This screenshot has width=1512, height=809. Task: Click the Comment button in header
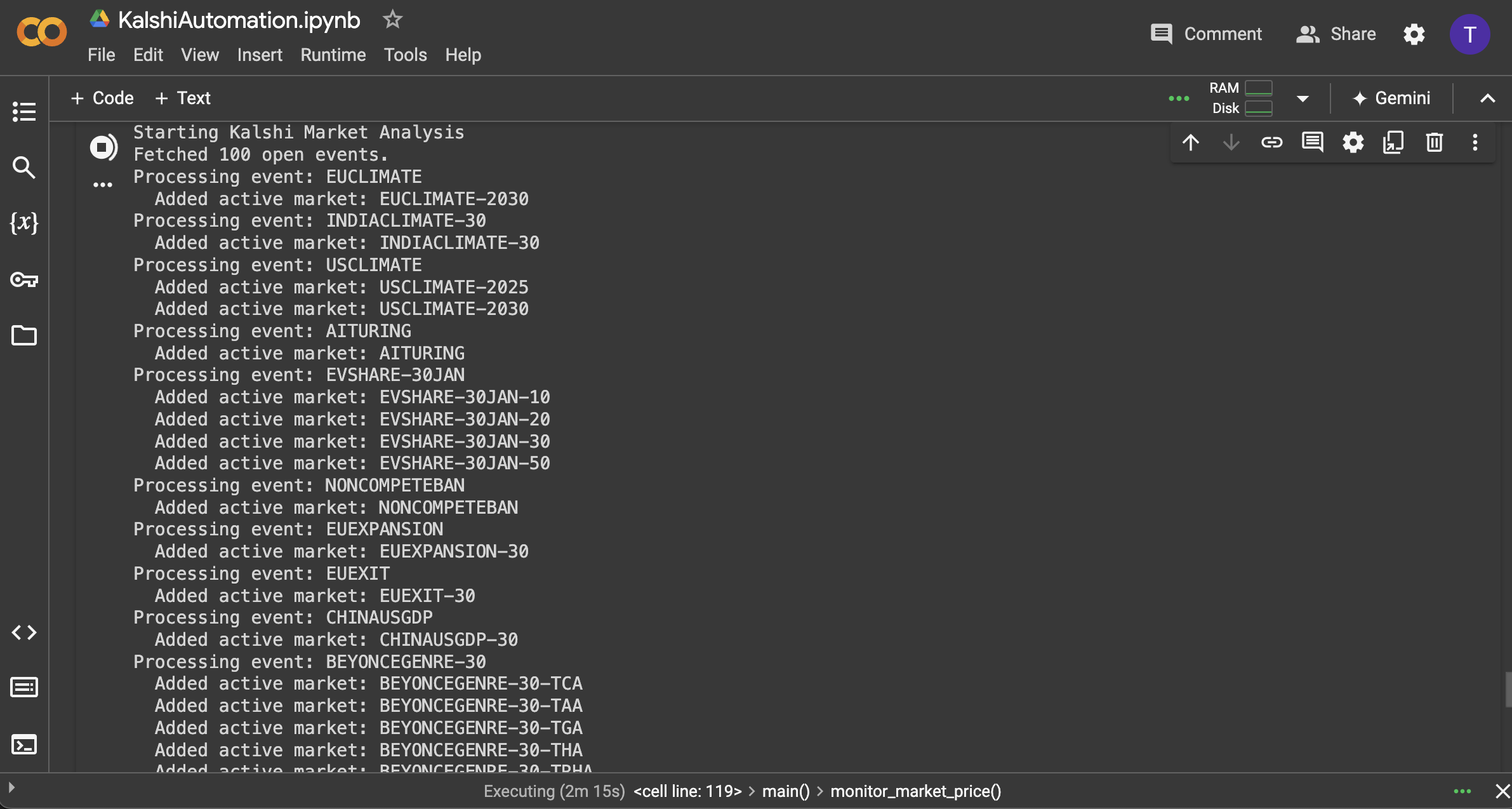[x=1206, y=34]
